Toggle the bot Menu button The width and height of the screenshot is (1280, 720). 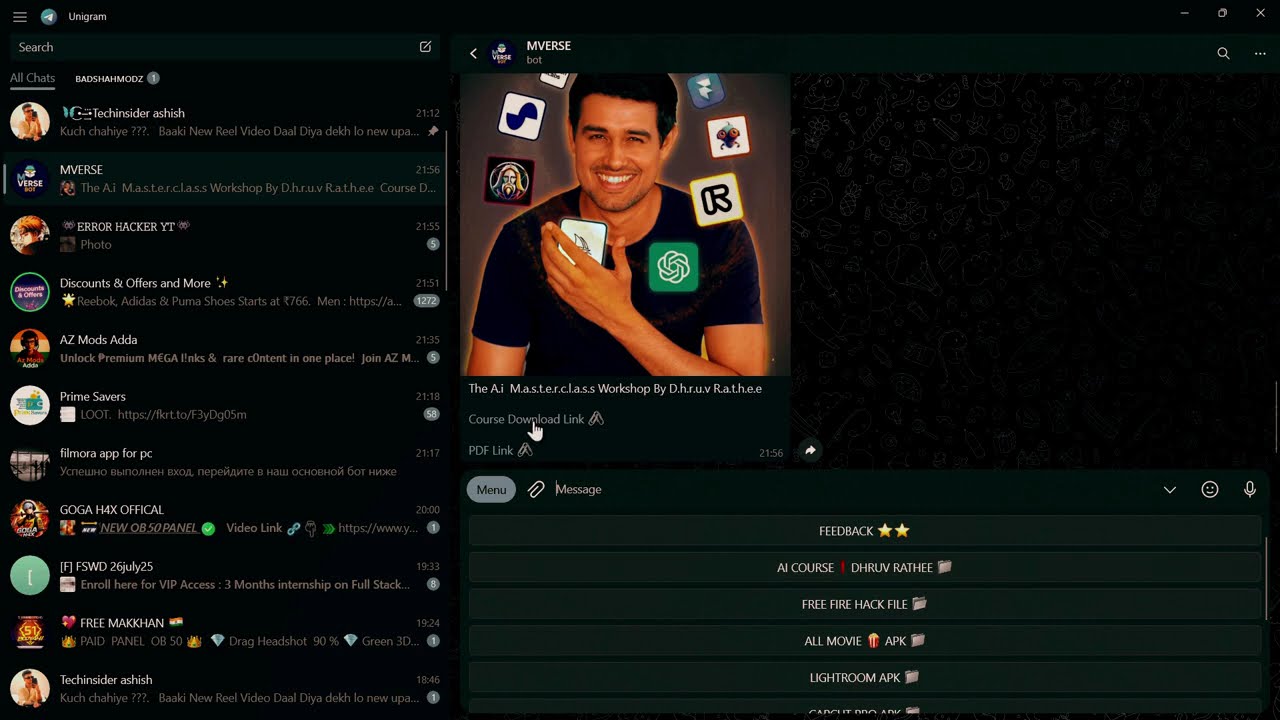pyautogui.click(x=491, y=489)
